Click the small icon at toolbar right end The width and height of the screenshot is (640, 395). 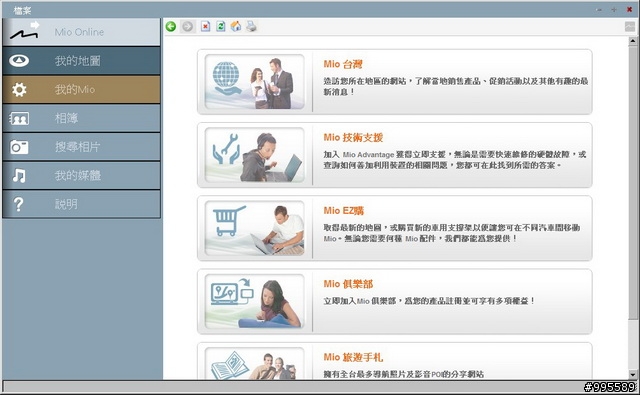click(x=629, y=27)
